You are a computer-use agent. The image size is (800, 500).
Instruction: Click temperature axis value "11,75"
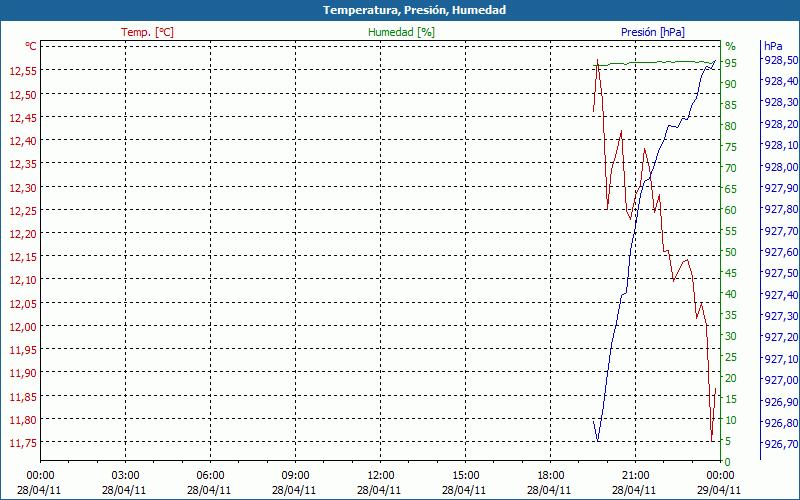tap(23, 443)
